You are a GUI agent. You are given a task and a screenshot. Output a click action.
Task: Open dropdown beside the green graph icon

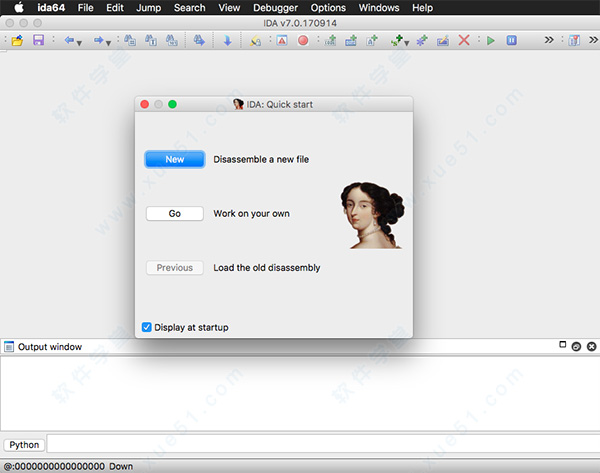tap(407, 43)
